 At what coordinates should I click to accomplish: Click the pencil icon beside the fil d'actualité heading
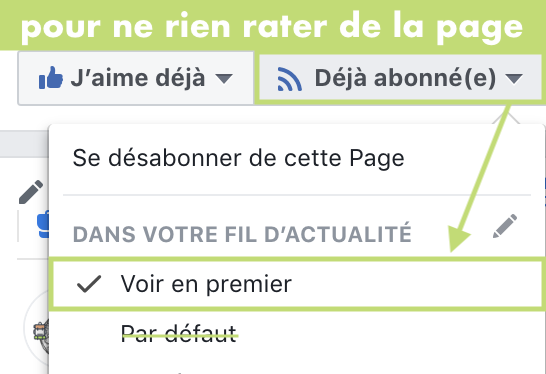pyautogui.click(x=505, y=226)
